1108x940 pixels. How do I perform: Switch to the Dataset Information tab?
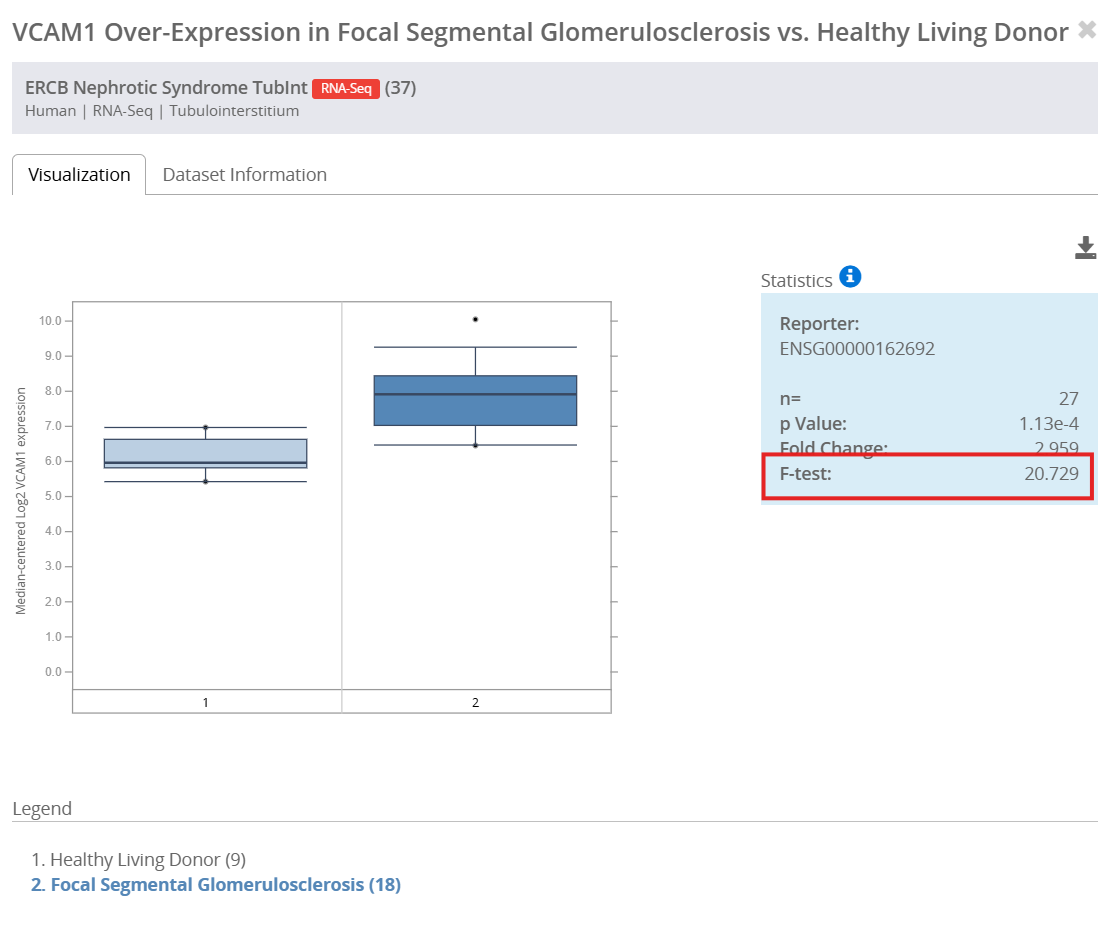(244, 175)
